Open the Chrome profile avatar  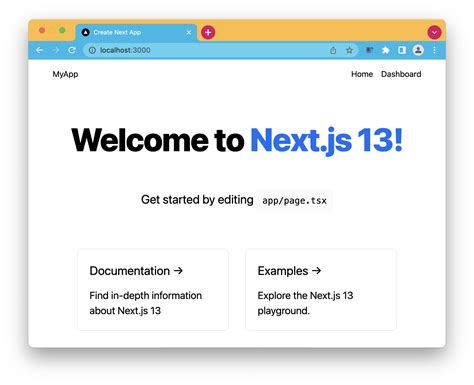[x=418, y=50]
